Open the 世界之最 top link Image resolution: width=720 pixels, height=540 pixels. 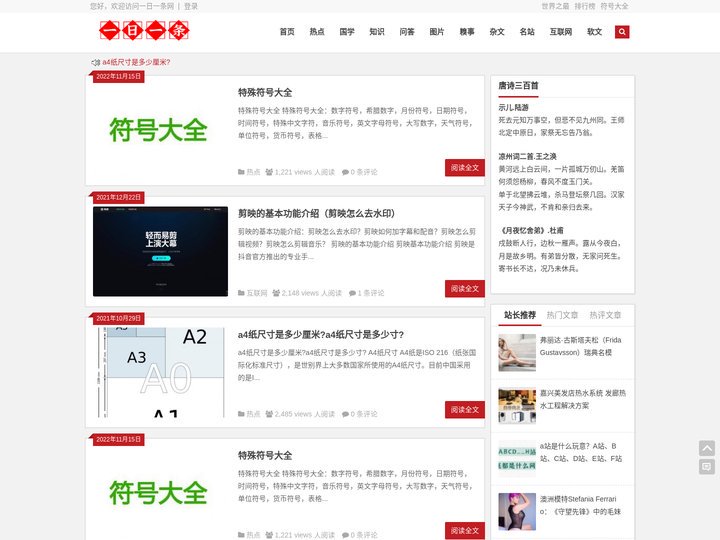(555, 6)
